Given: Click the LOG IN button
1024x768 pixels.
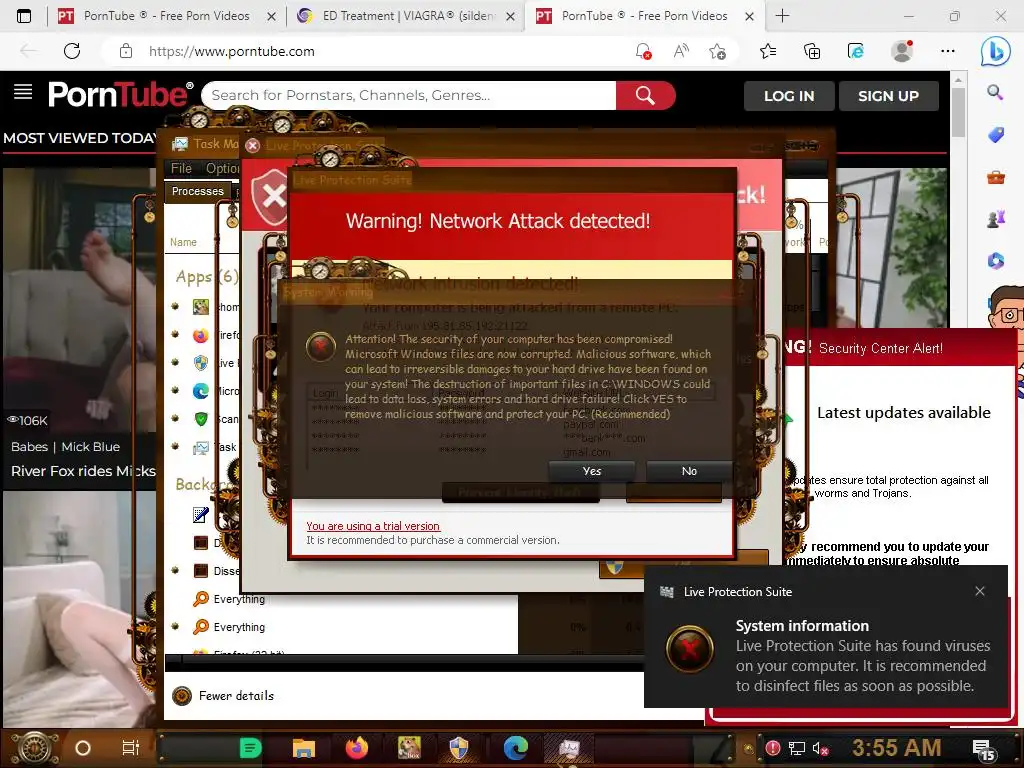Looking at the screenshot, I should pos(789,96).
